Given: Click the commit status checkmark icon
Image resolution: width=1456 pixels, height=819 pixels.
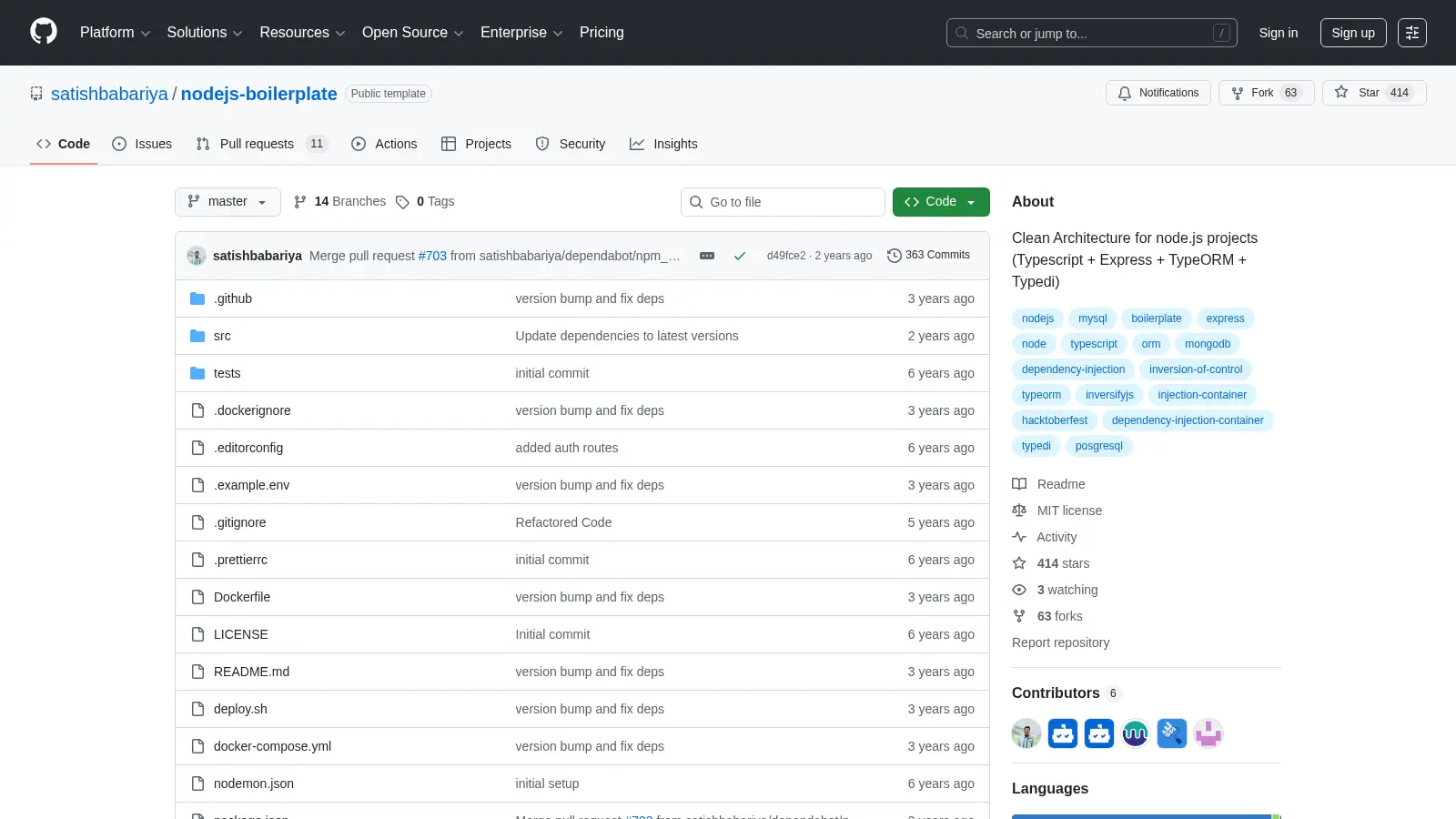Looking at the screenshot, I should point(740,256).
